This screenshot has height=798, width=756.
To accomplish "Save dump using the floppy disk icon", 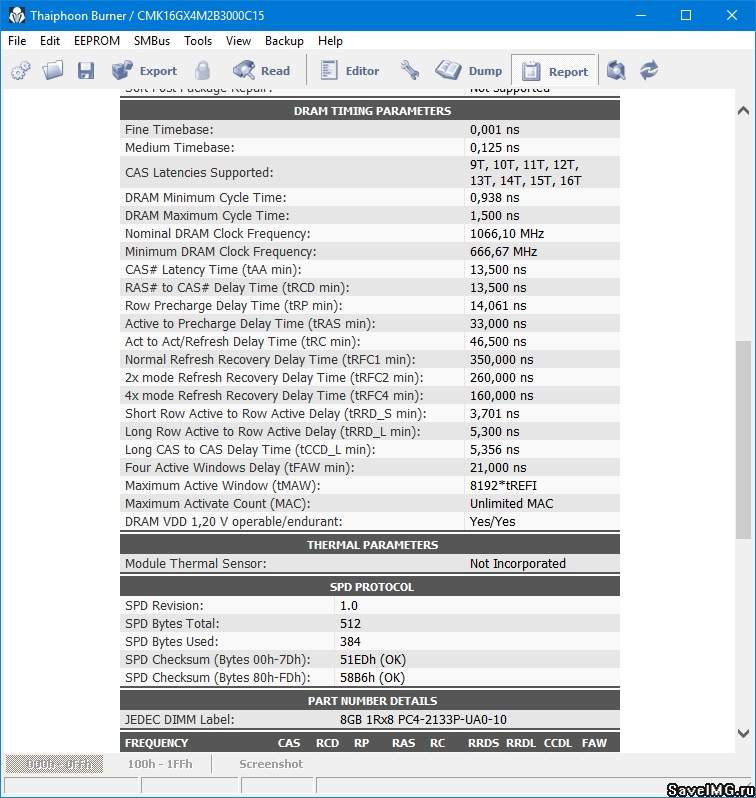I will (86, 71).
